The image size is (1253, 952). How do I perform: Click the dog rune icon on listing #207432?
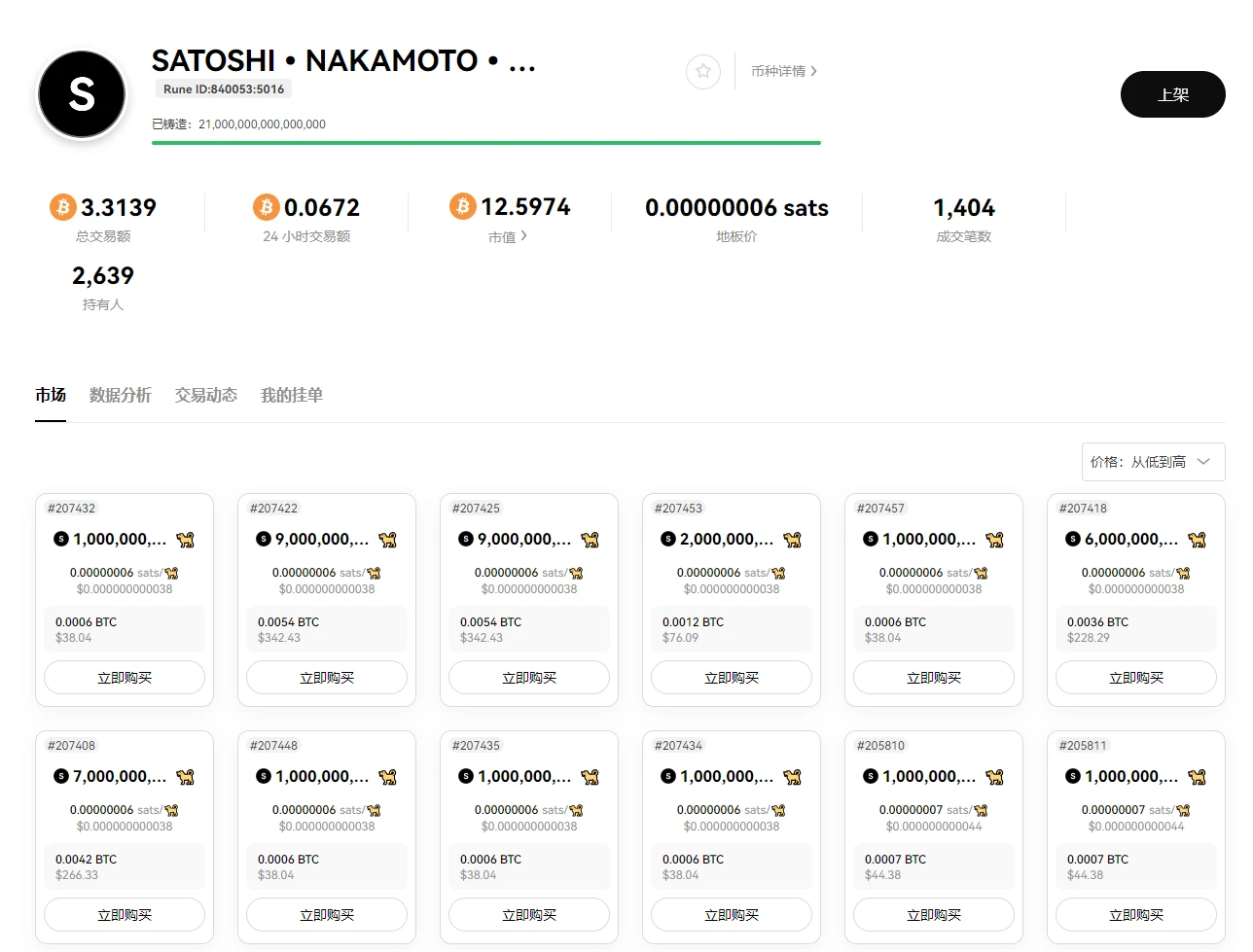click(185, 540)
